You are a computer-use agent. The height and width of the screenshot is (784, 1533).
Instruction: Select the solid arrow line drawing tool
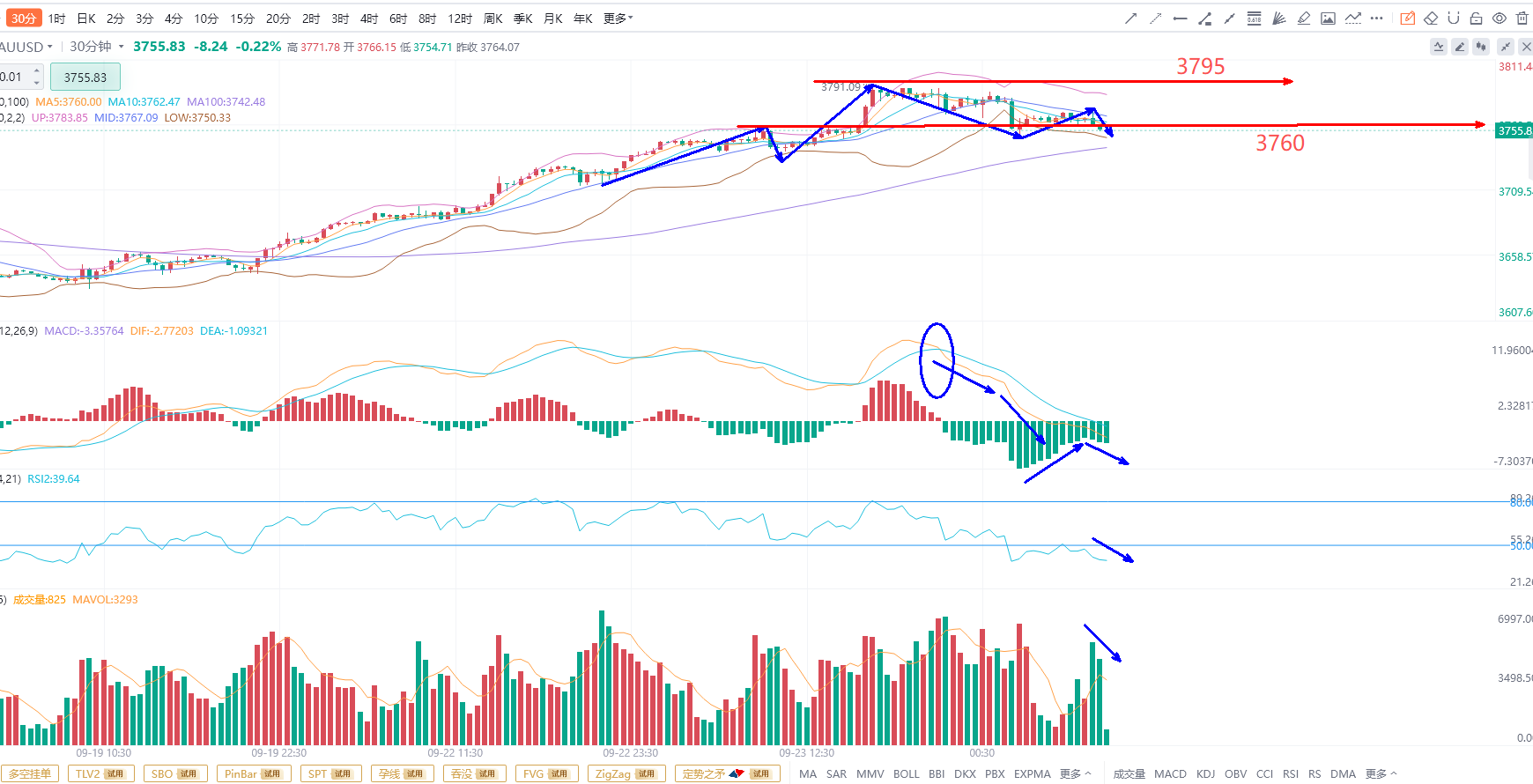coord(1130,18)
